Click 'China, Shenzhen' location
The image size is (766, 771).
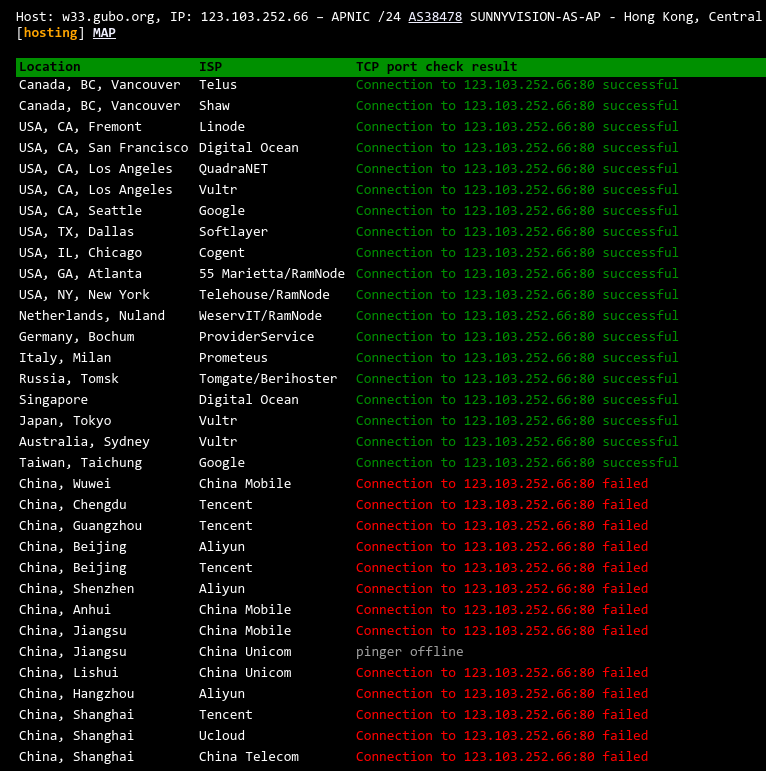click(76, 589)
